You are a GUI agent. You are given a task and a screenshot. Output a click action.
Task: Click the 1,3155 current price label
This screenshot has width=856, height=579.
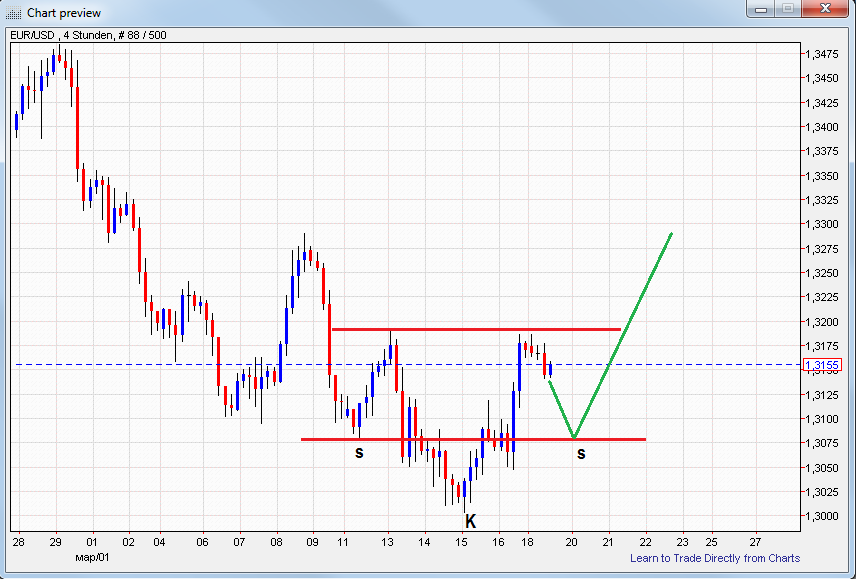coord(822,365)
